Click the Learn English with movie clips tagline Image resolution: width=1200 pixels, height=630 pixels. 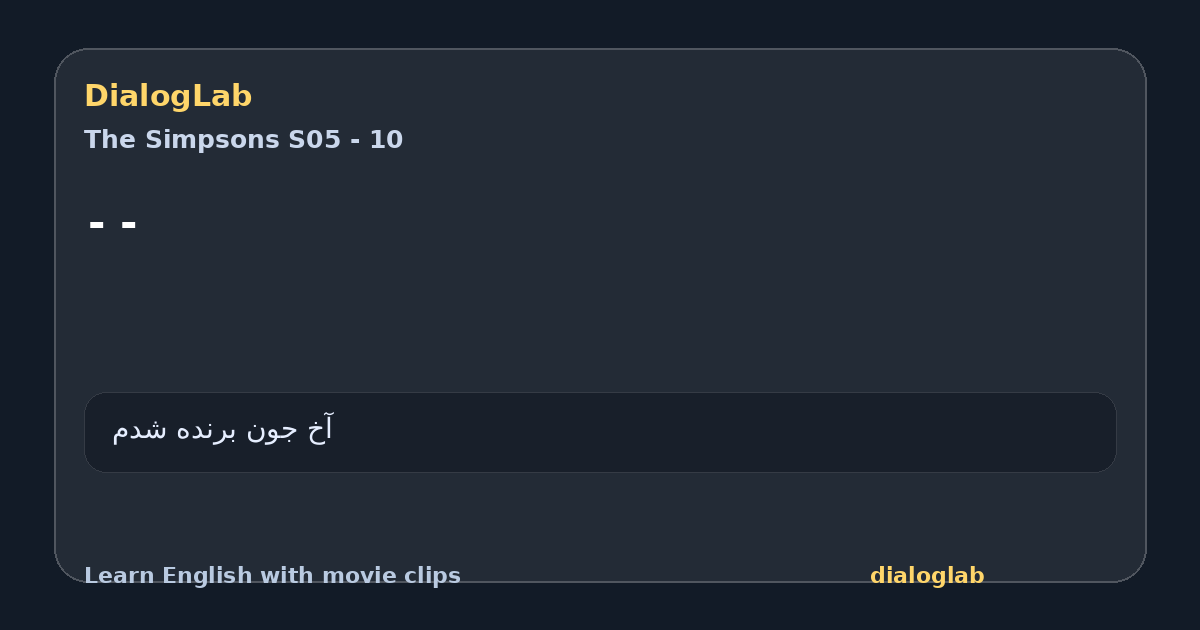tap(272, 576)
